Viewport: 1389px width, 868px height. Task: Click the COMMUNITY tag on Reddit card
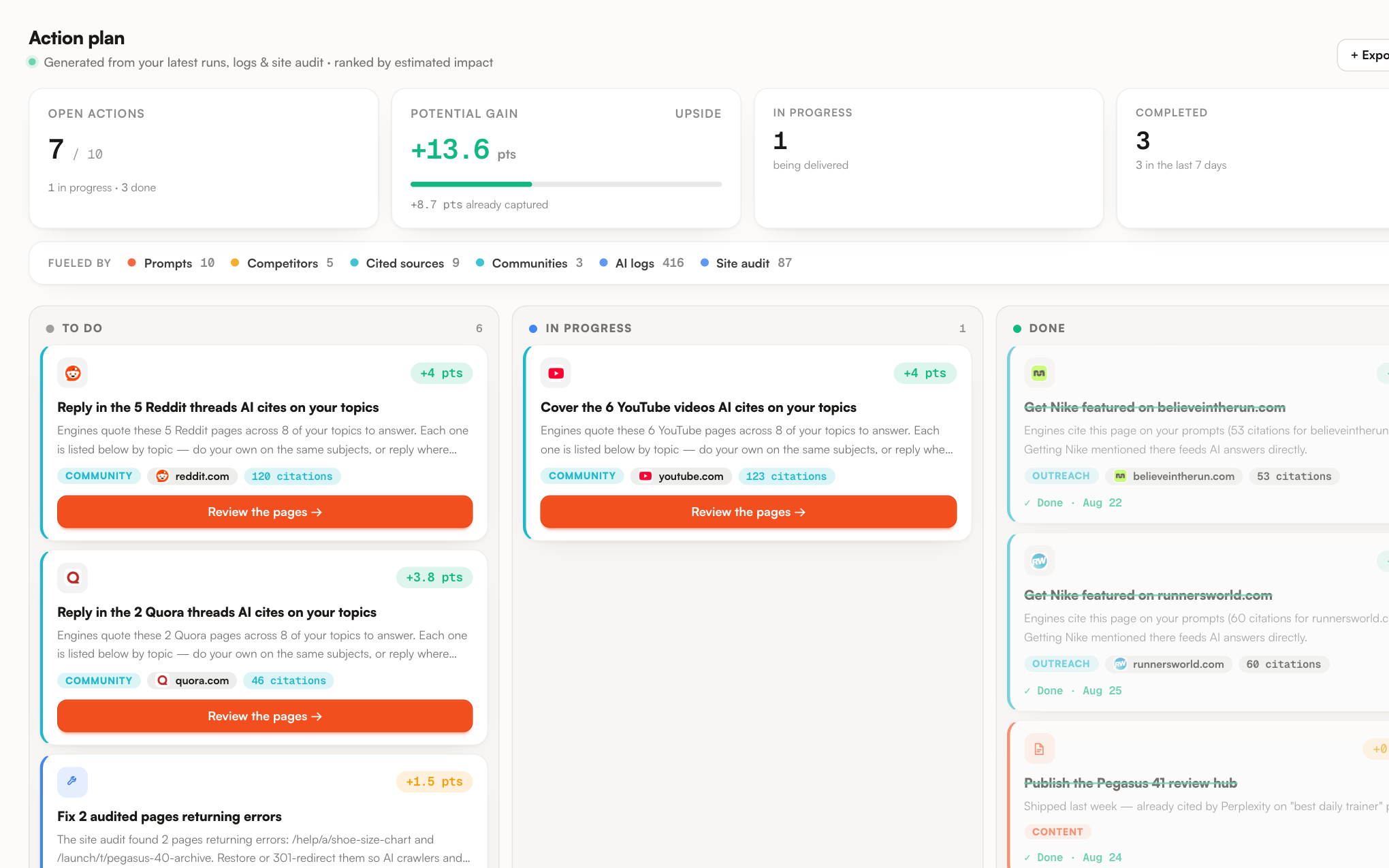[99, 476]
